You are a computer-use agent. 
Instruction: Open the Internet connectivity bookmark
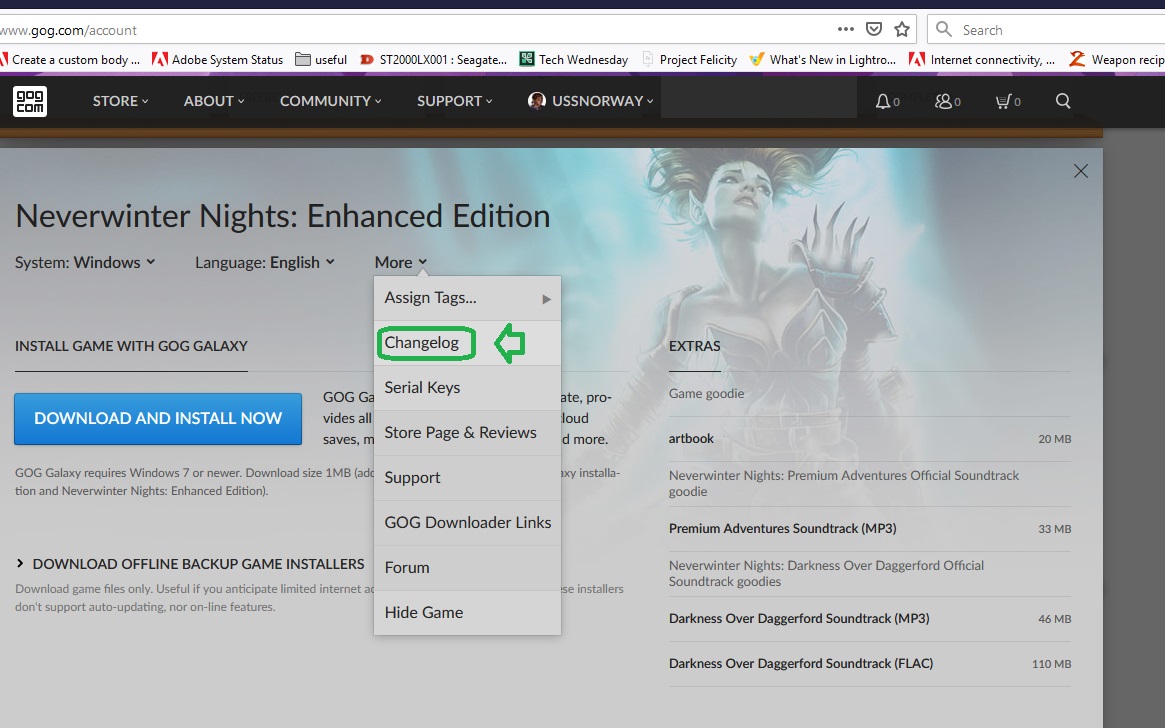pos(981,59)
